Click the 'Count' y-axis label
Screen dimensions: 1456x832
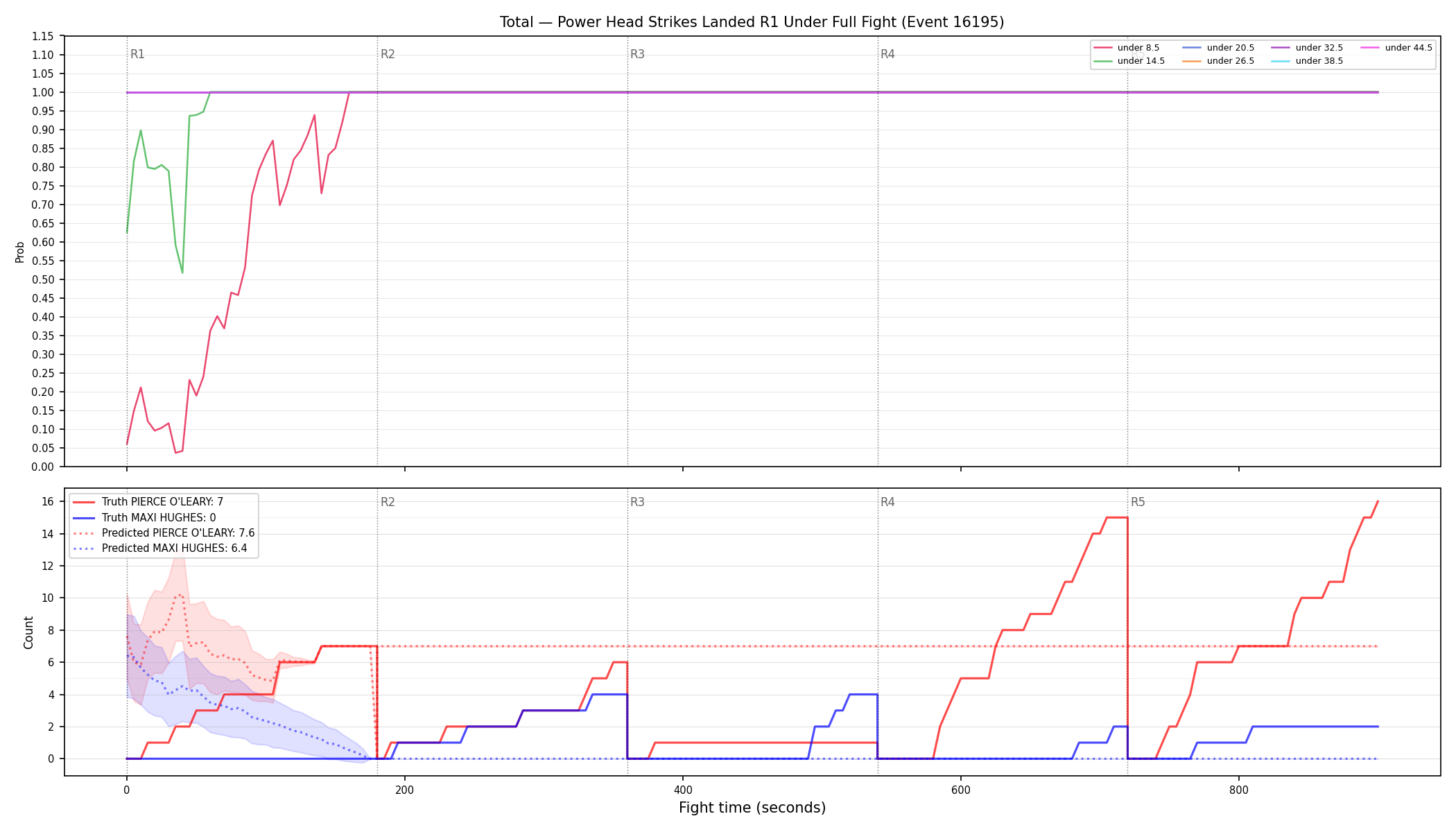pos(28,632)
